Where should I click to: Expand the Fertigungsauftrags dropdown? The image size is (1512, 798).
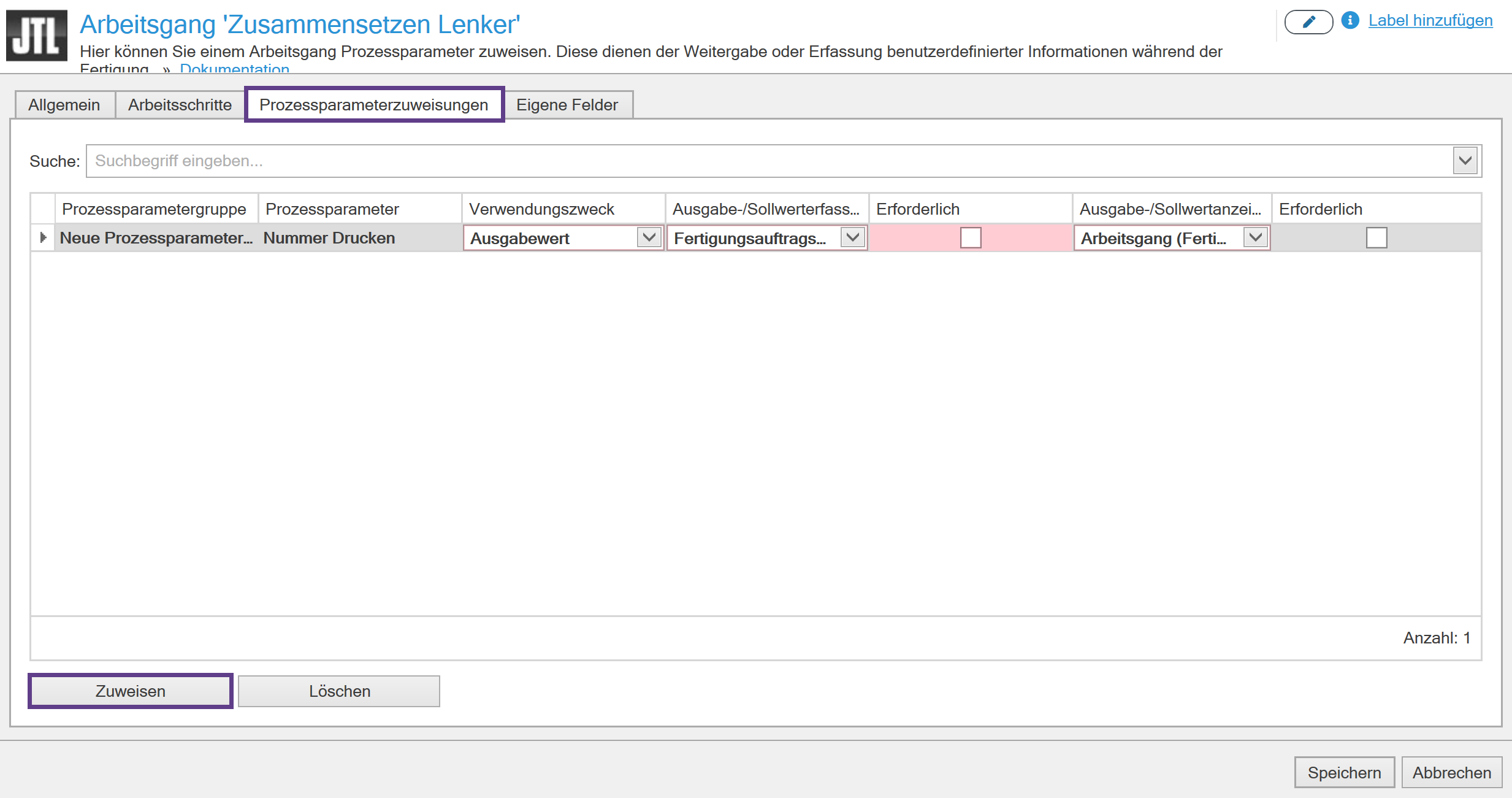[x=852, y=237]
